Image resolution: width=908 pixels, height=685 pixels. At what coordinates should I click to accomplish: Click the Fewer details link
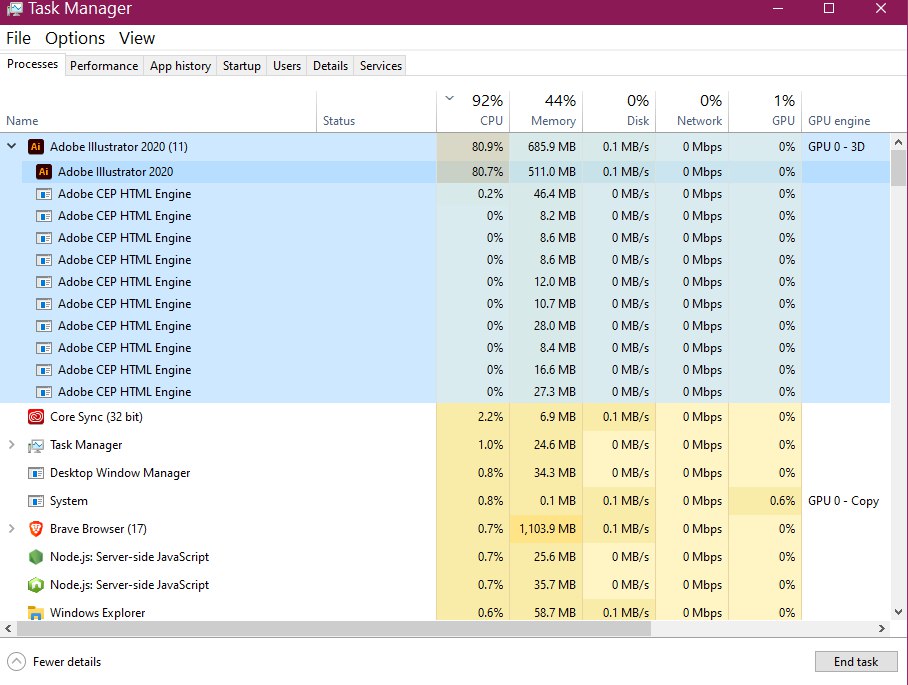[67, 661]
